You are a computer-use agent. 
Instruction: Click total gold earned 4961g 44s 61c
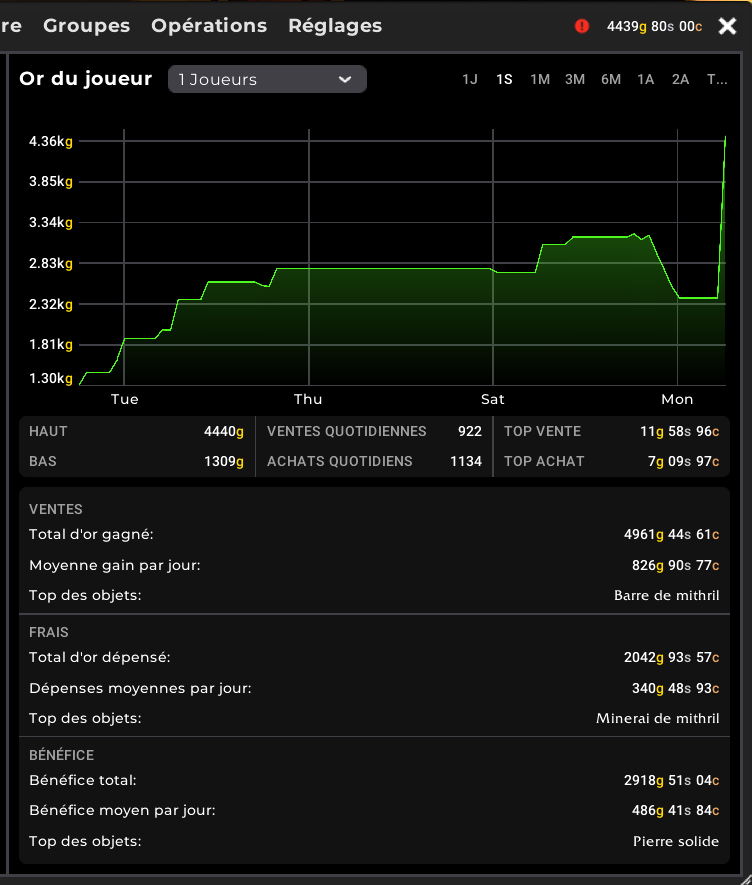tap(671, 534)
